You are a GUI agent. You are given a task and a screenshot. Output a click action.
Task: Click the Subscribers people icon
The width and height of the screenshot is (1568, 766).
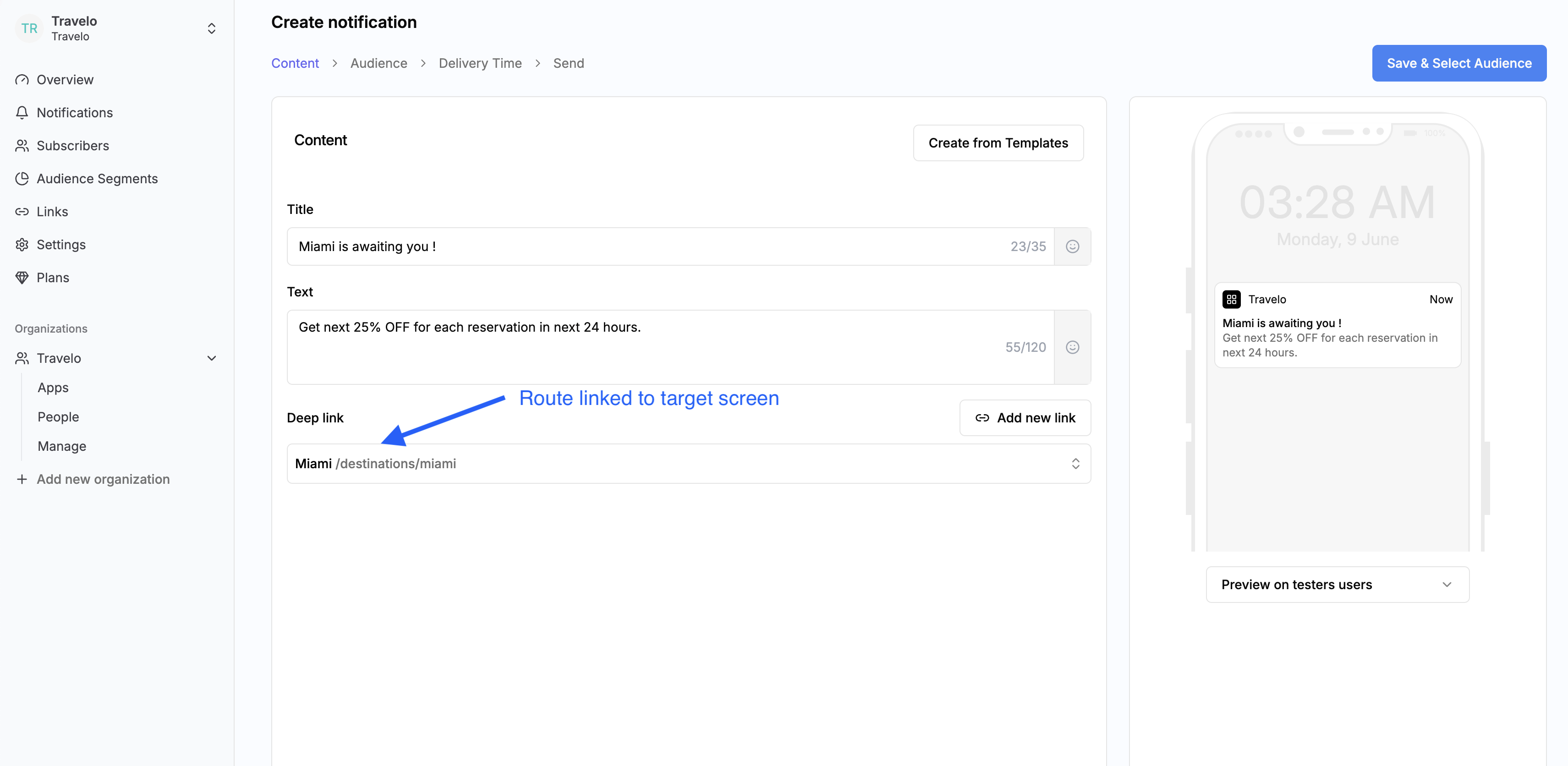point(22,145)
